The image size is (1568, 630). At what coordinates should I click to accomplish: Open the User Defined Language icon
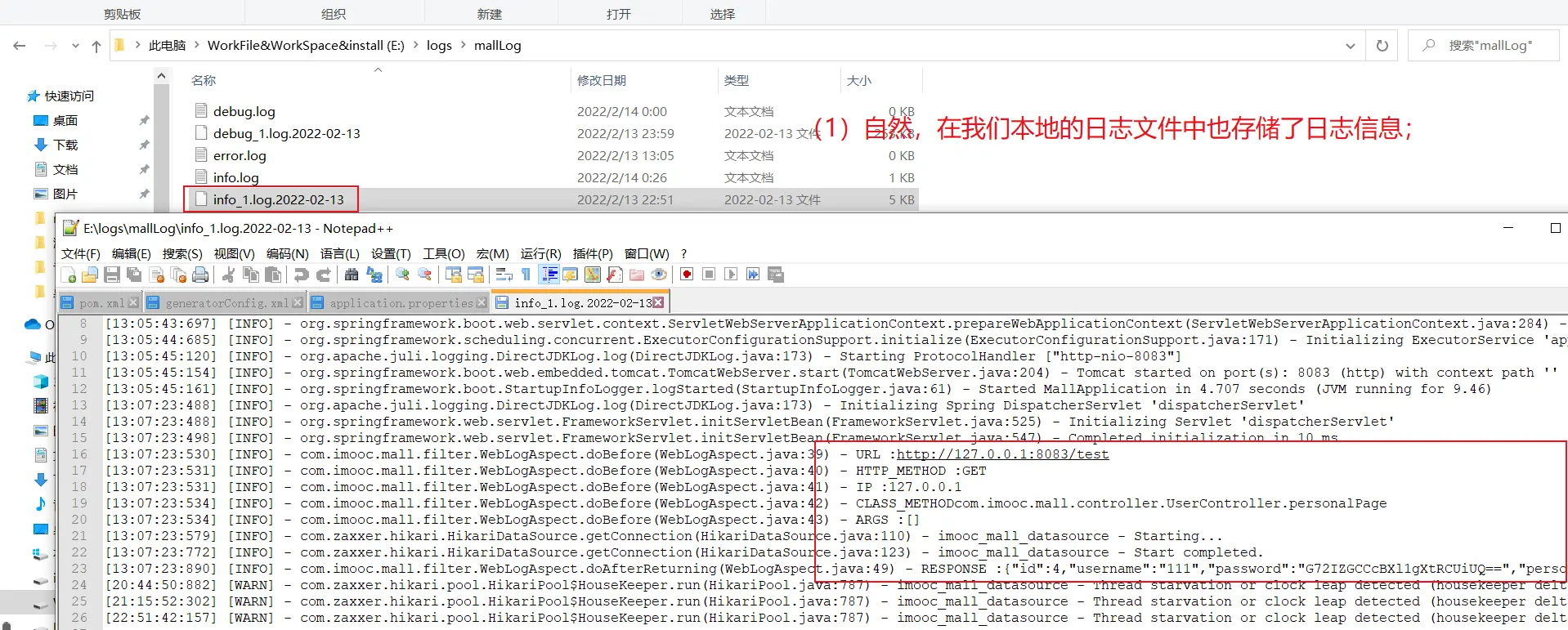571,275
